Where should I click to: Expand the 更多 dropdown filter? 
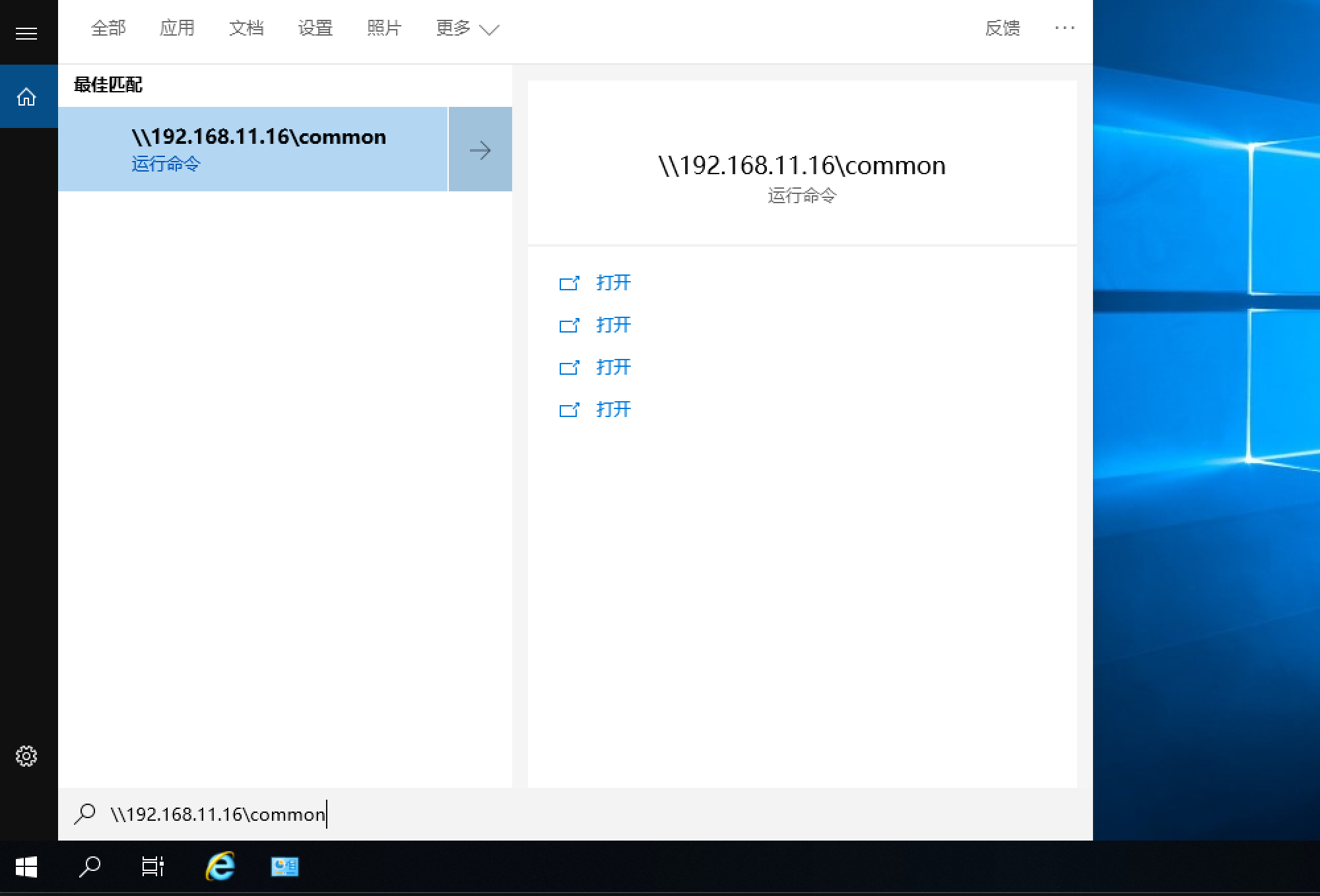pyautogui.click(x=467, y=28)
